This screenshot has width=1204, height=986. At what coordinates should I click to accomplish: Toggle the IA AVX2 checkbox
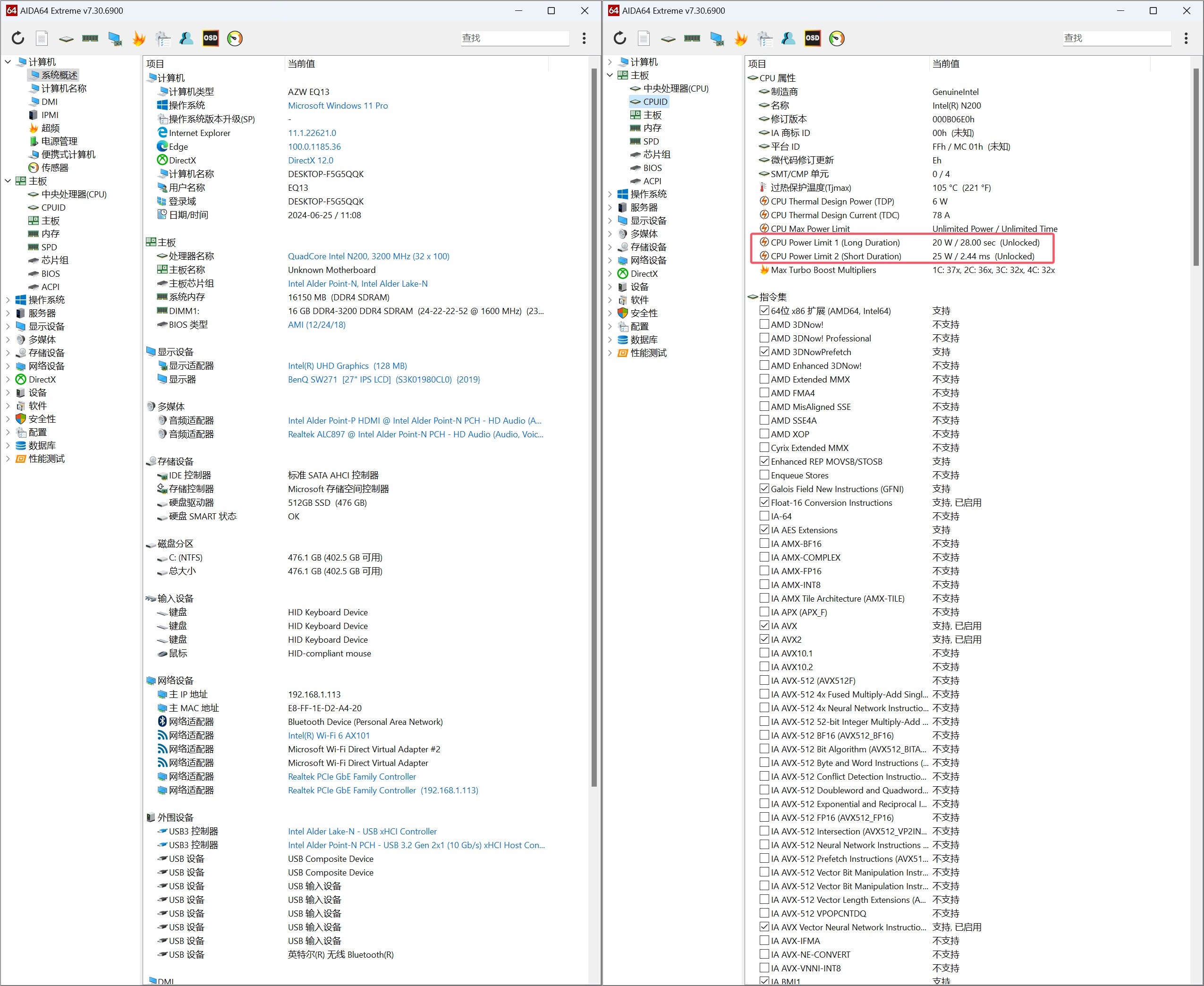[x=764, y=639]
